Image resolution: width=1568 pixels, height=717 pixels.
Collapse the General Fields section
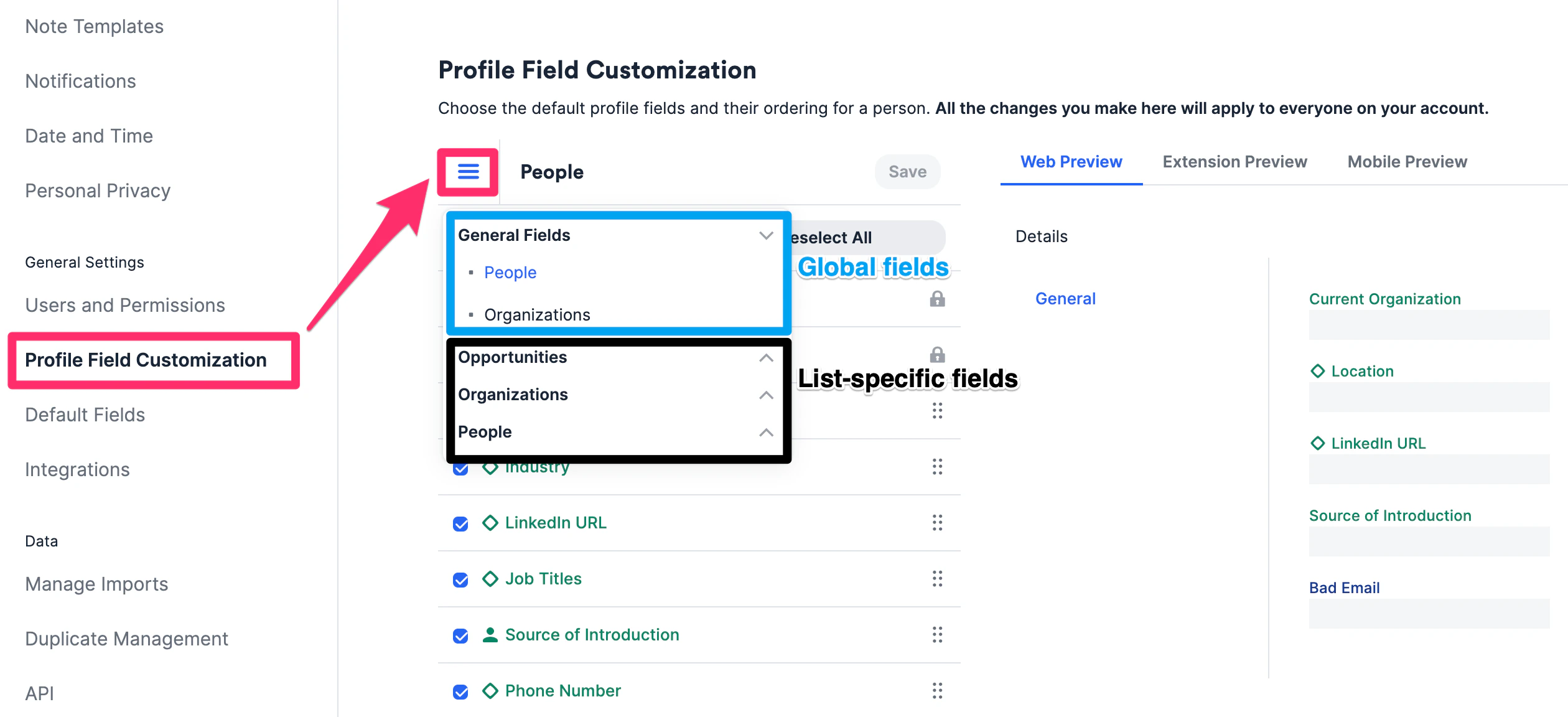point(766,235)
